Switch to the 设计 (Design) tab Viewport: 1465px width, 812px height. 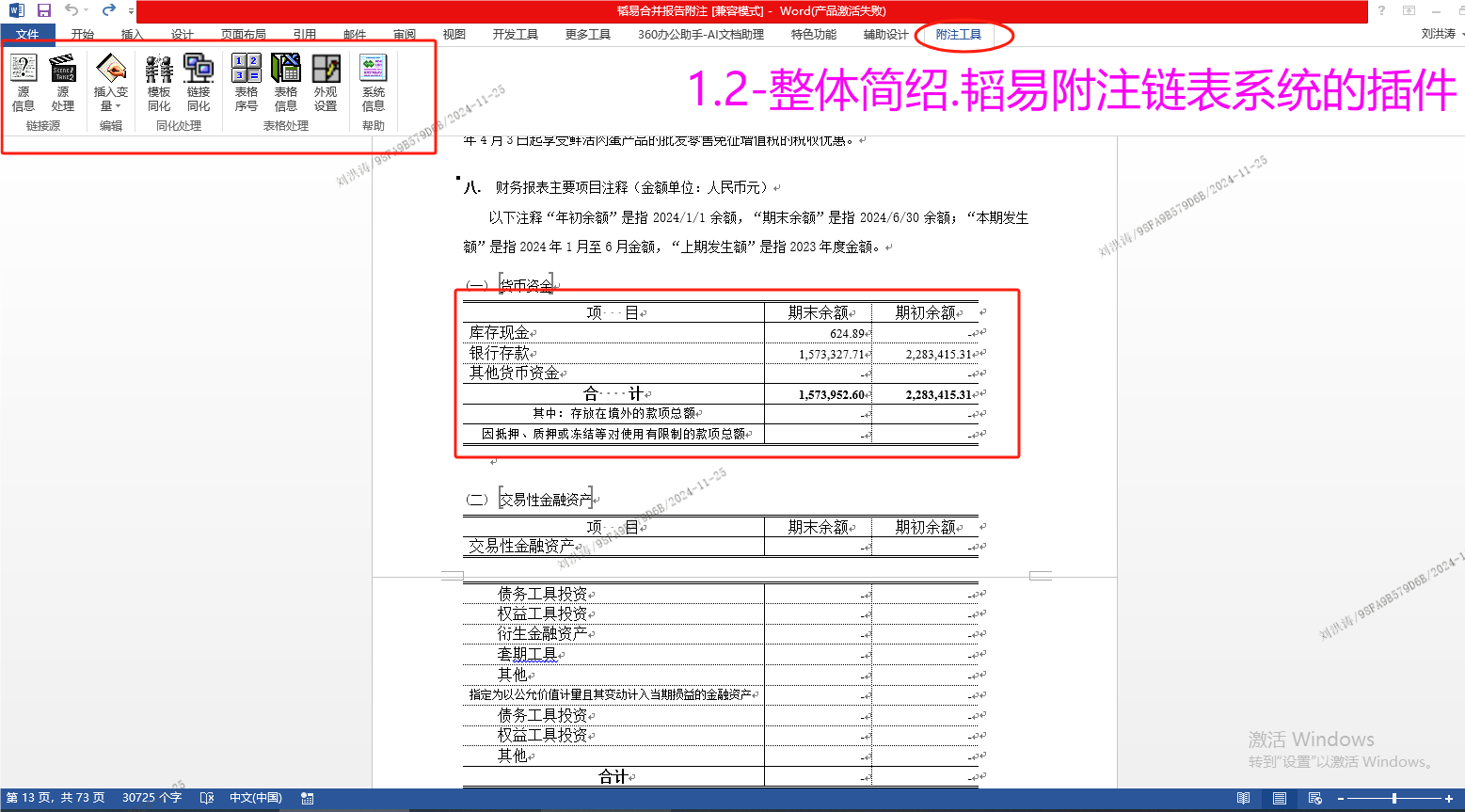click(x=183, y=35)
